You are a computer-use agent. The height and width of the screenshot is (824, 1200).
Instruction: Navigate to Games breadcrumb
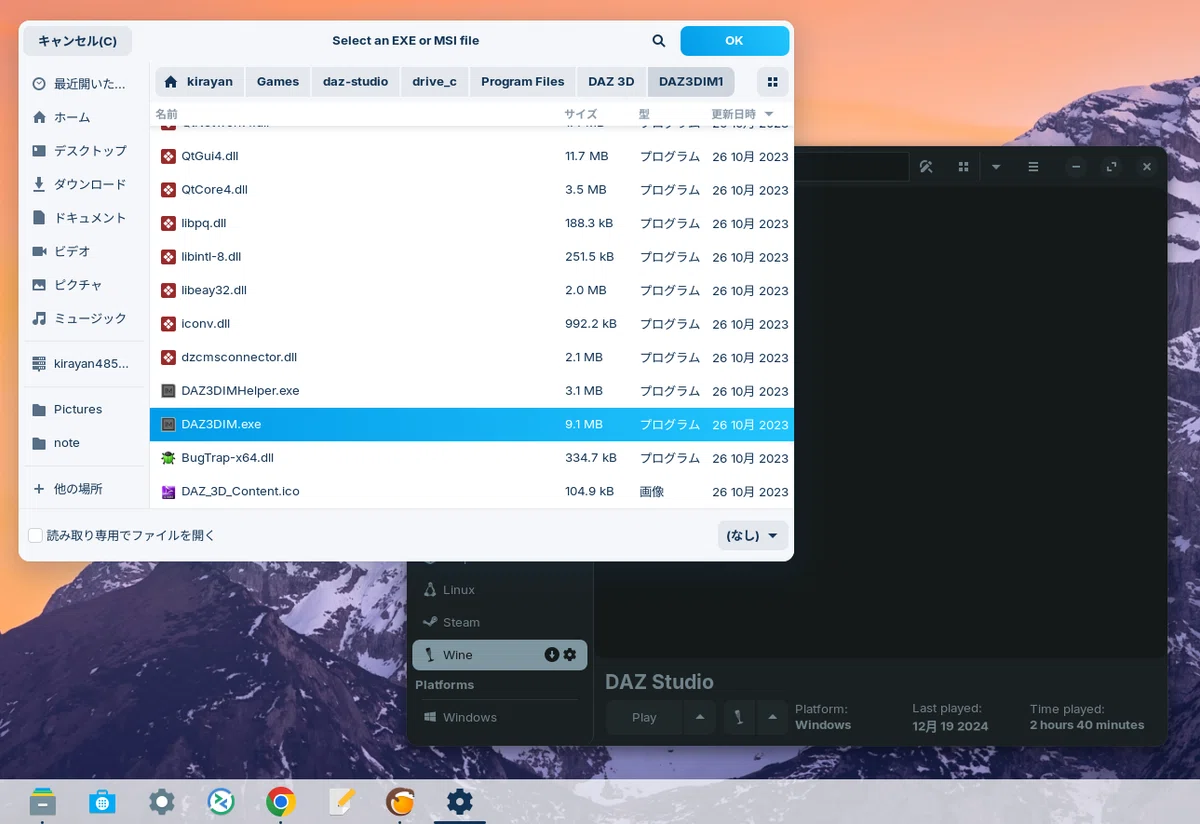(x=278, y=82)
